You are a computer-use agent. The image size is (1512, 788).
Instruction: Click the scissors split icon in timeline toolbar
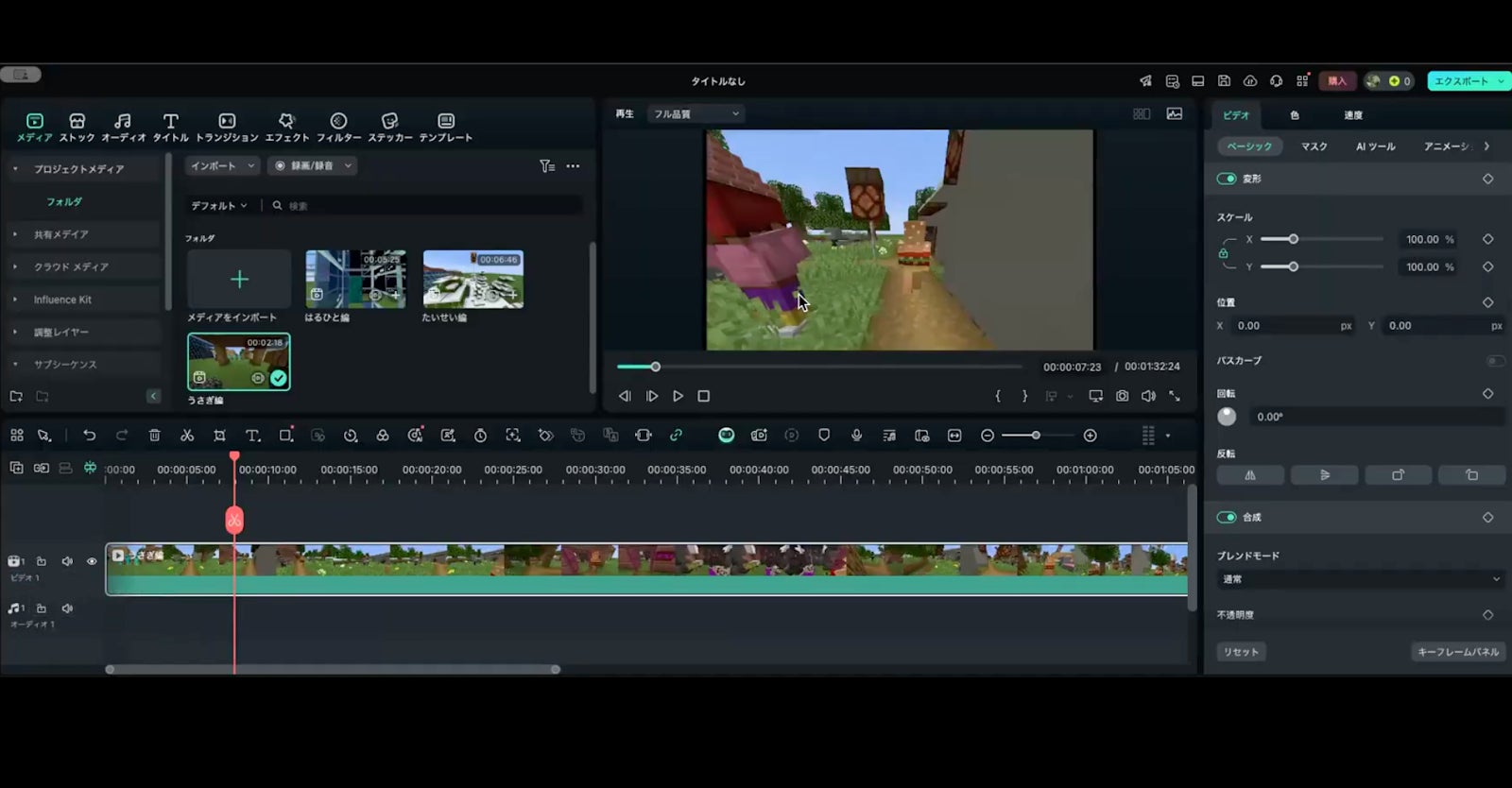tap(187, 436)
